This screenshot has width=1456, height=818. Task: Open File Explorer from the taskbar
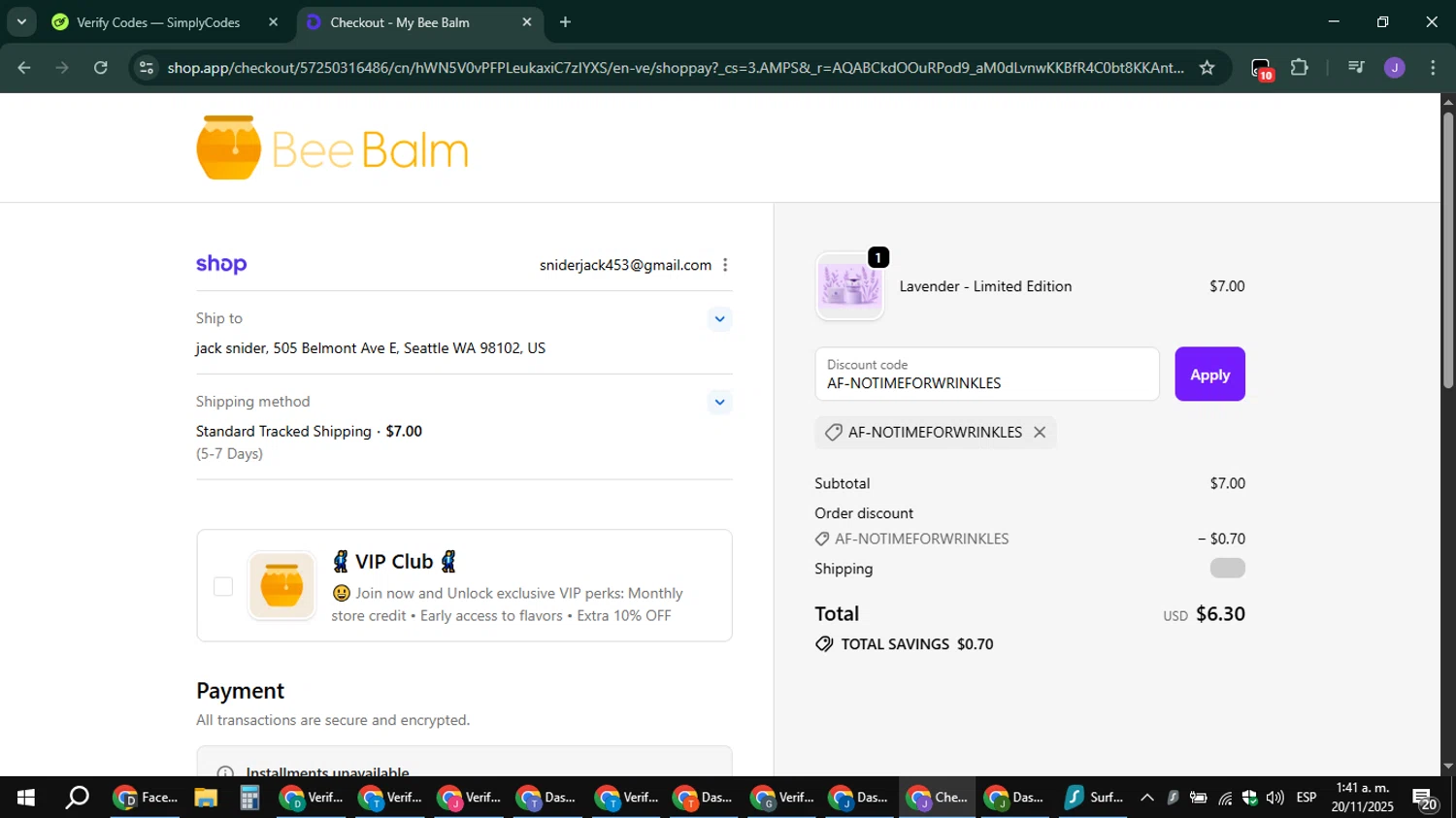pos(205,798)
